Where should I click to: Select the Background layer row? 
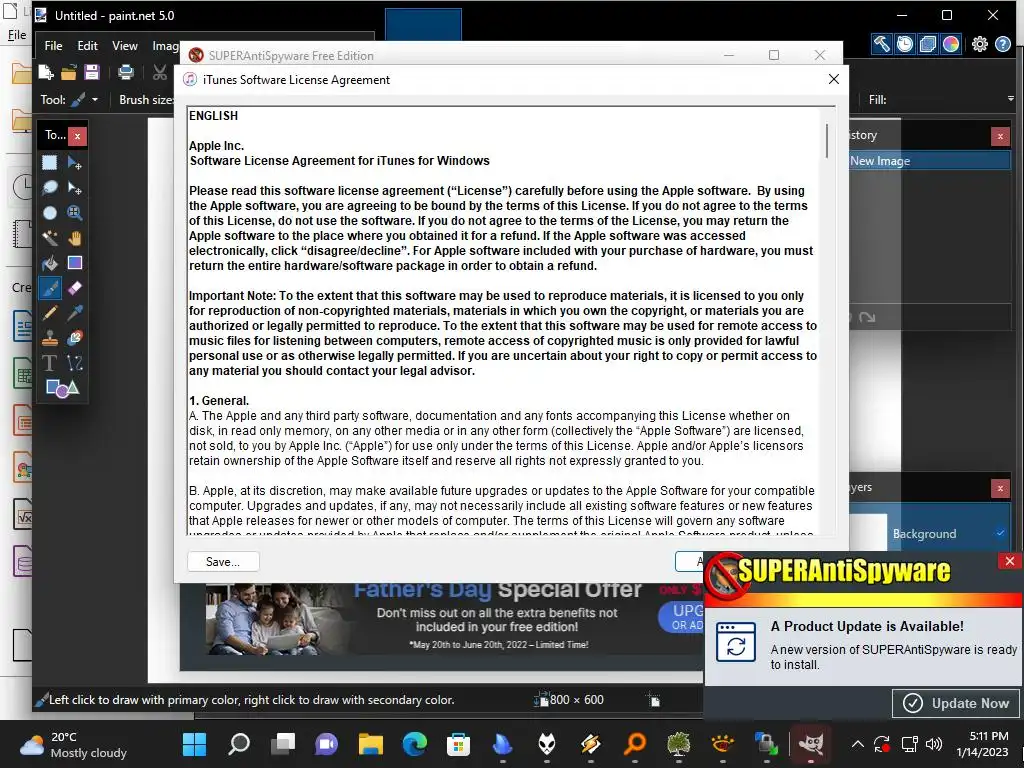[929, 534]
